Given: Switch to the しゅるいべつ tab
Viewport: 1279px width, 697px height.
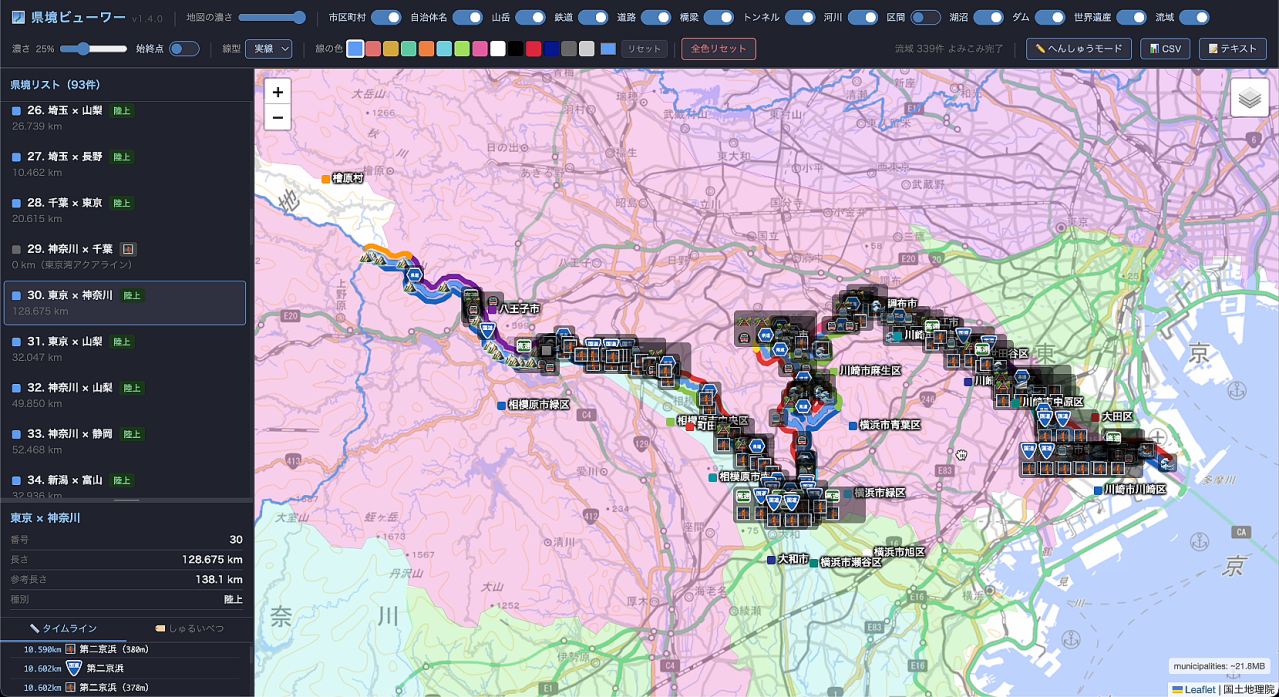Looking at the screenshot, I should tap(189, 628).
